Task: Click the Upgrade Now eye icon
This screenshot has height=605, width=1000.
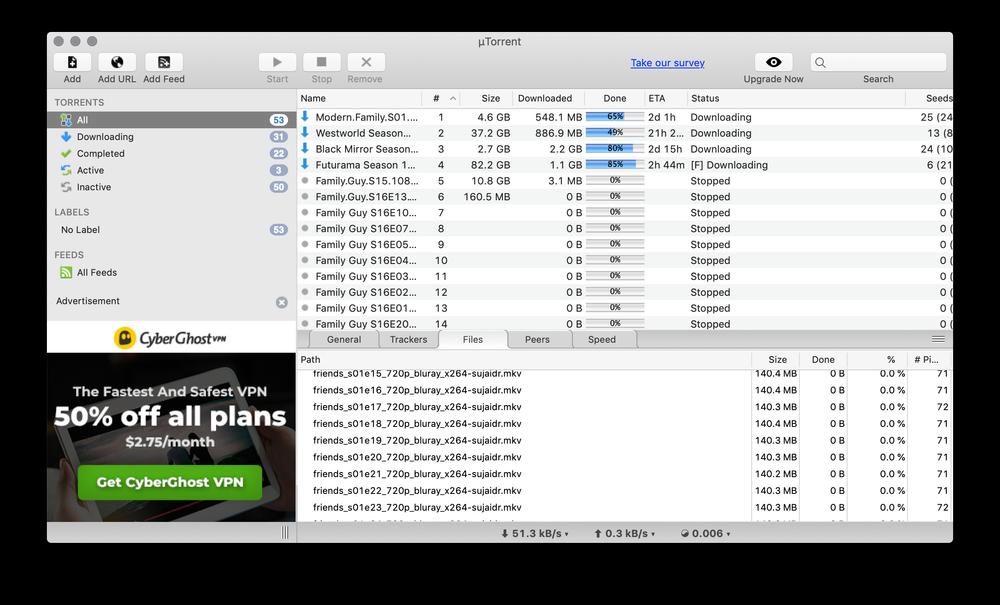Action: 774,62
